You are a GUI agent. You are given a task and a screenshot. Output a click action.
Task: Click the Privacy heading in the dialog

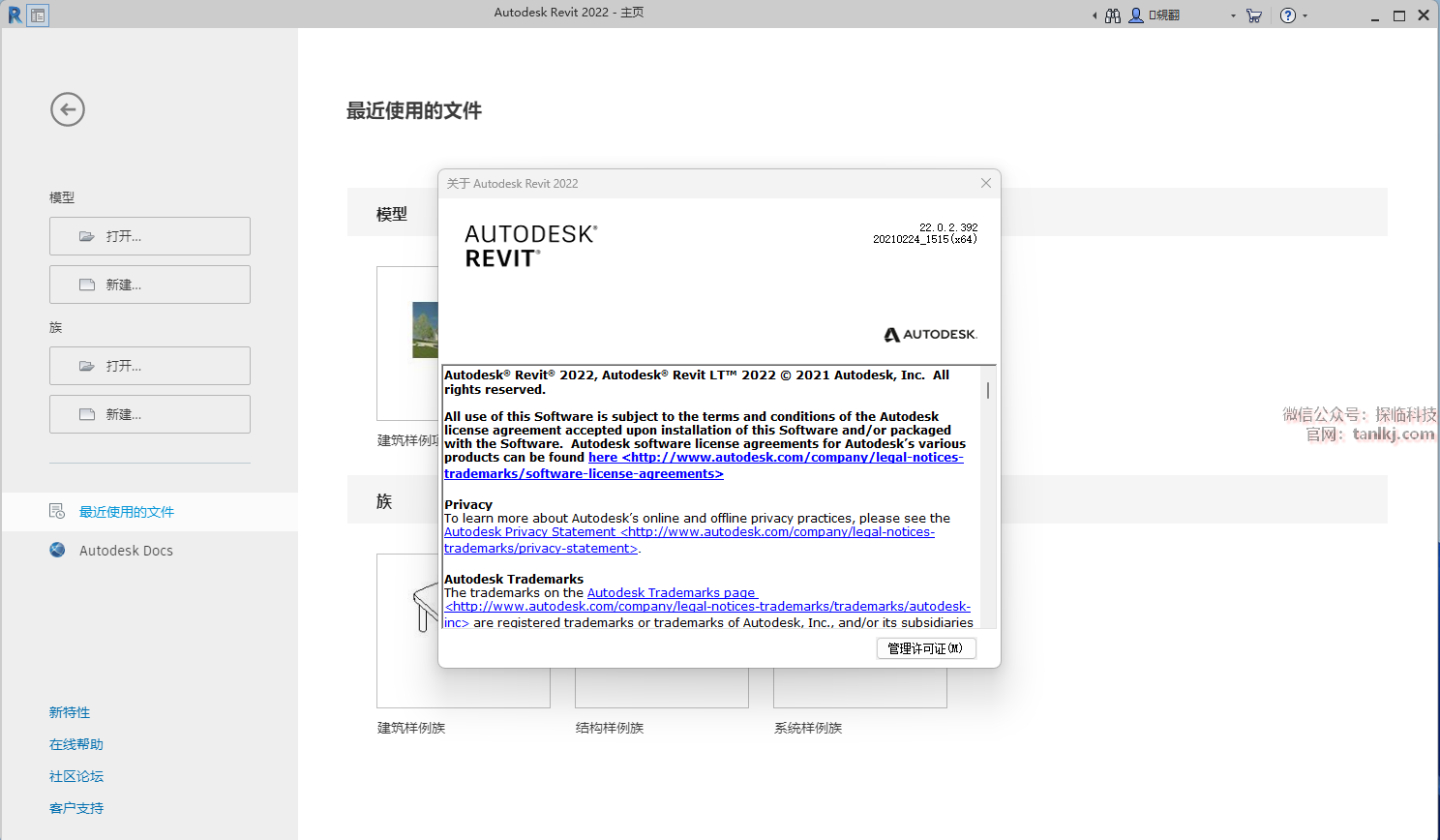click(468, 504)
